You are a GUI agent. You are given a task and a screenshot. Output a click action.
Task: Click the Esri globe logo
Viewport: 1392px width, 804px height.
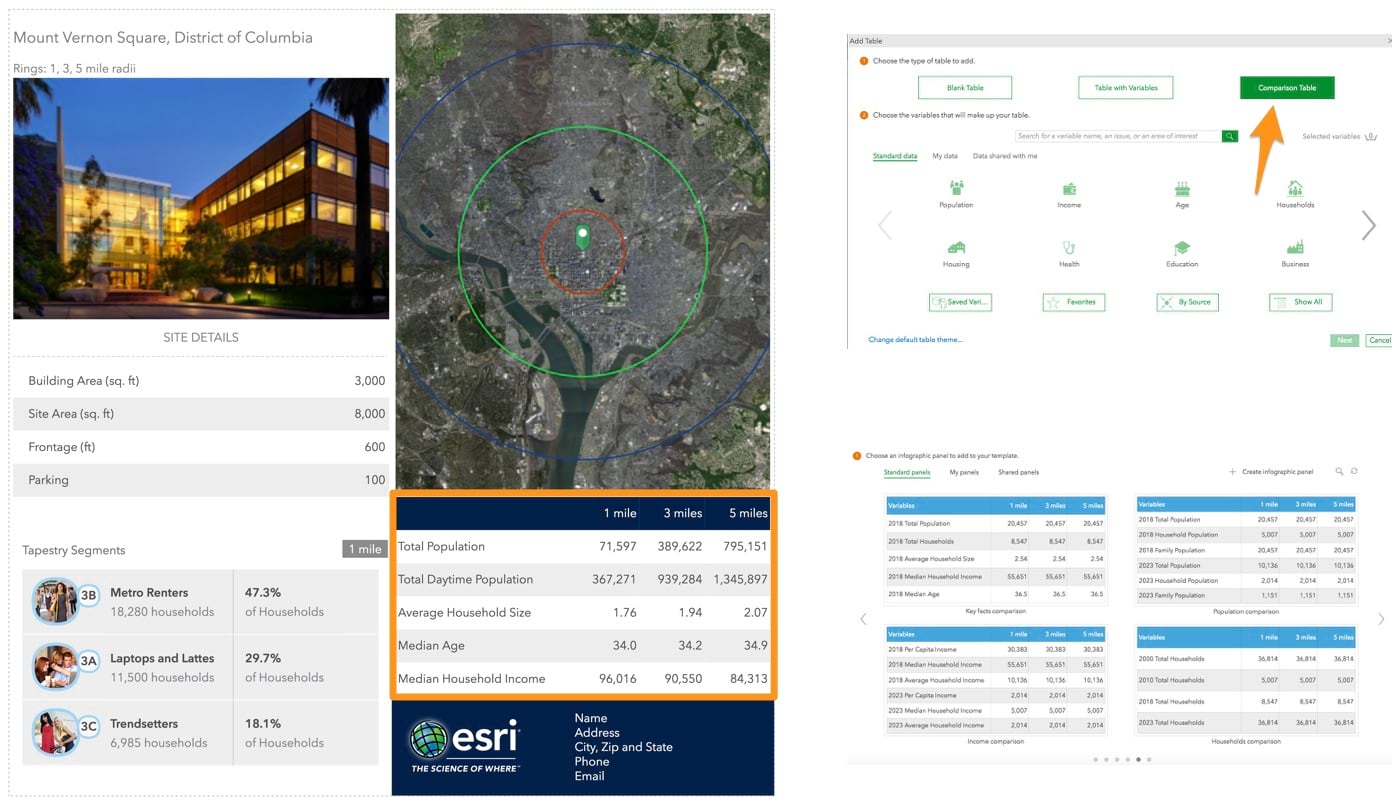coord(429,741)
